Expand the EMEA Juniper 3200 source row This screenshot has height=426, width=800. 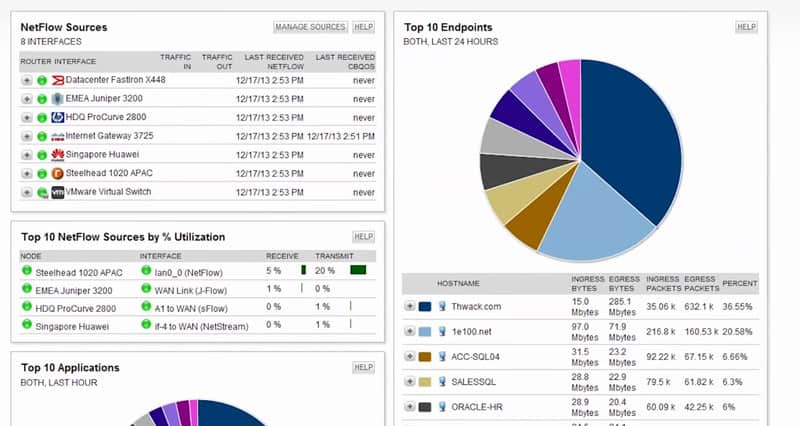point(27,99)
